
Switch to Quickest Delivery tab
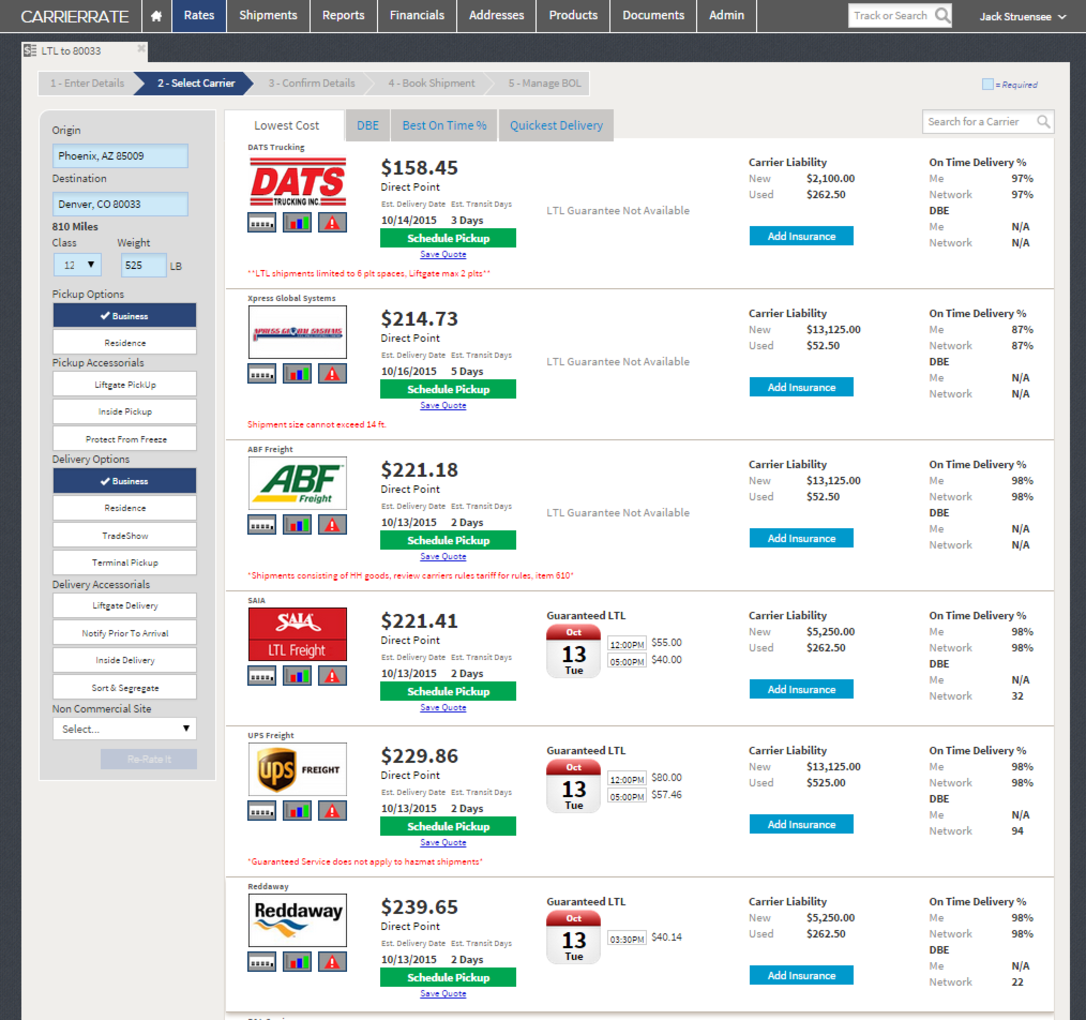coord(556,126)
